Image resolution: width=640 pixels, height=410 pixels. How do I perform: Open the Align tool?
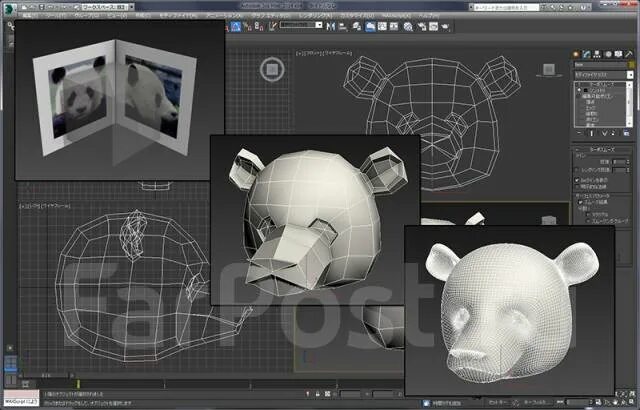pyautogui.click(x=343, y=27)
